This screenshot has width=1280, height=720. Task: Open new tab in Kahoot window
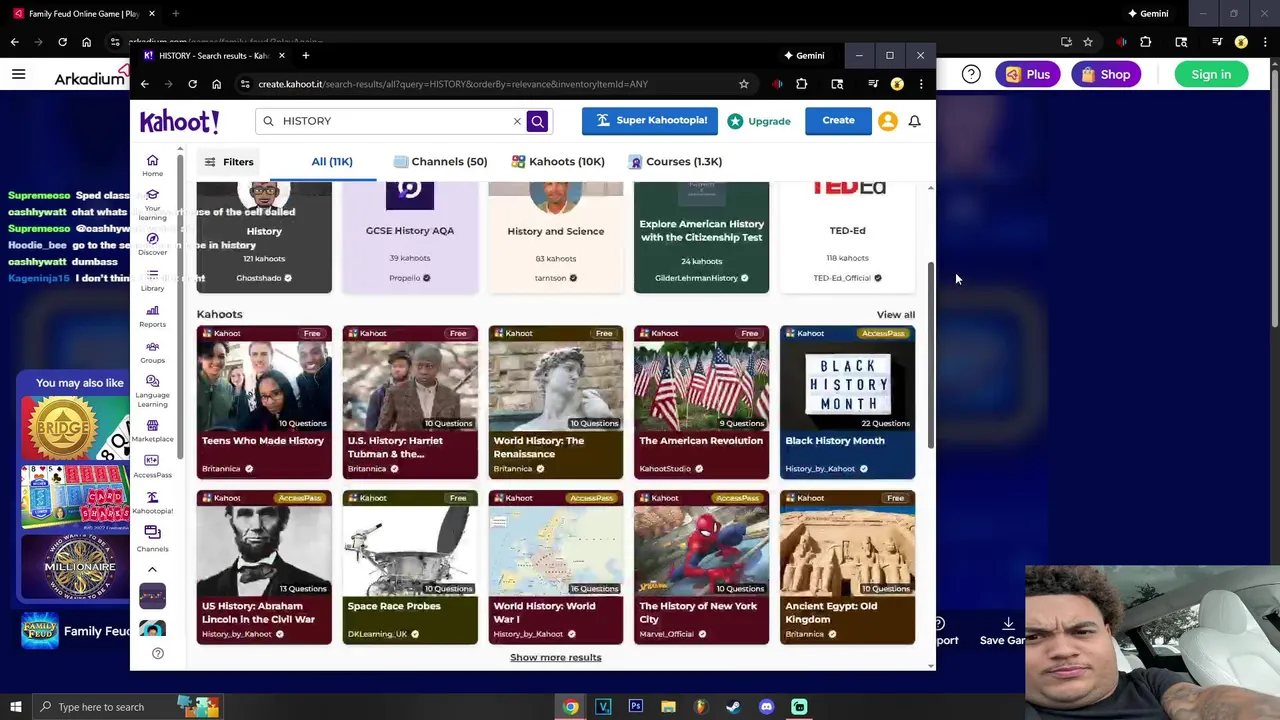[x=305, y=55]
